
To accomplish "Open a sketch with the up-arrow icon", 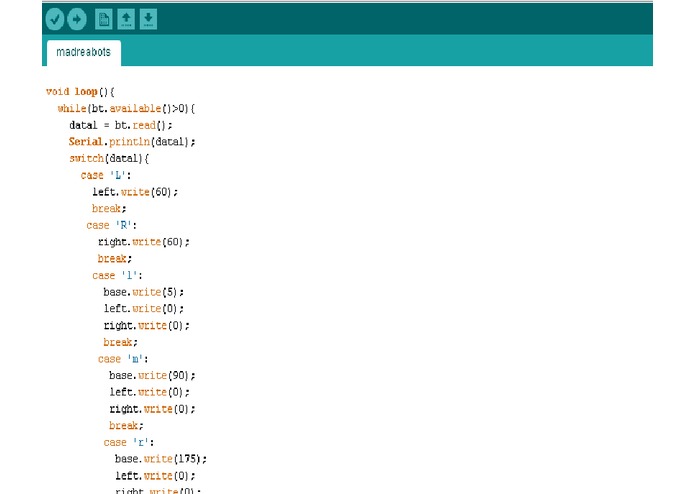I will coord(126,19).
